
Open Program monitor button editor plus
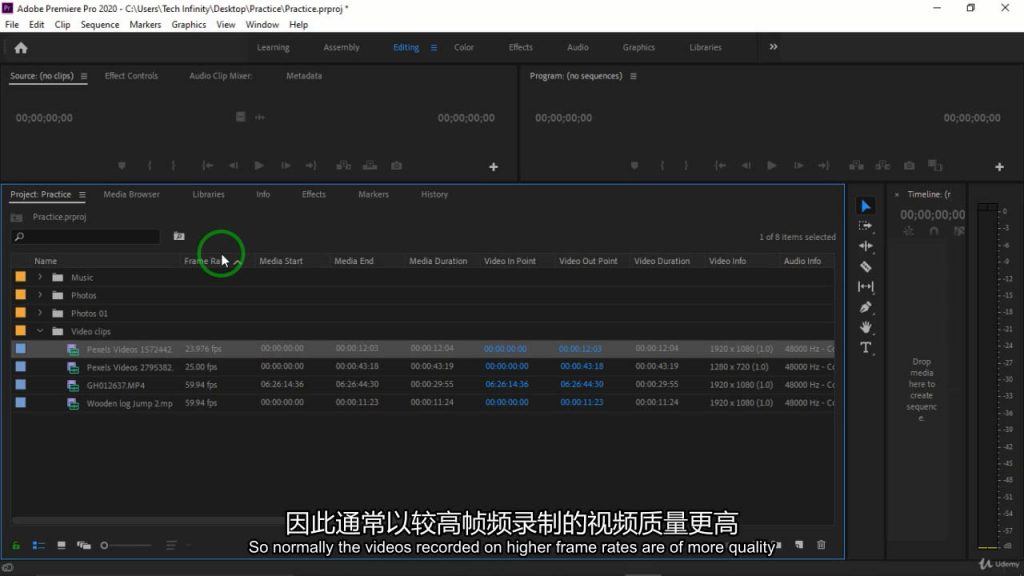click(x=999, y=167)
